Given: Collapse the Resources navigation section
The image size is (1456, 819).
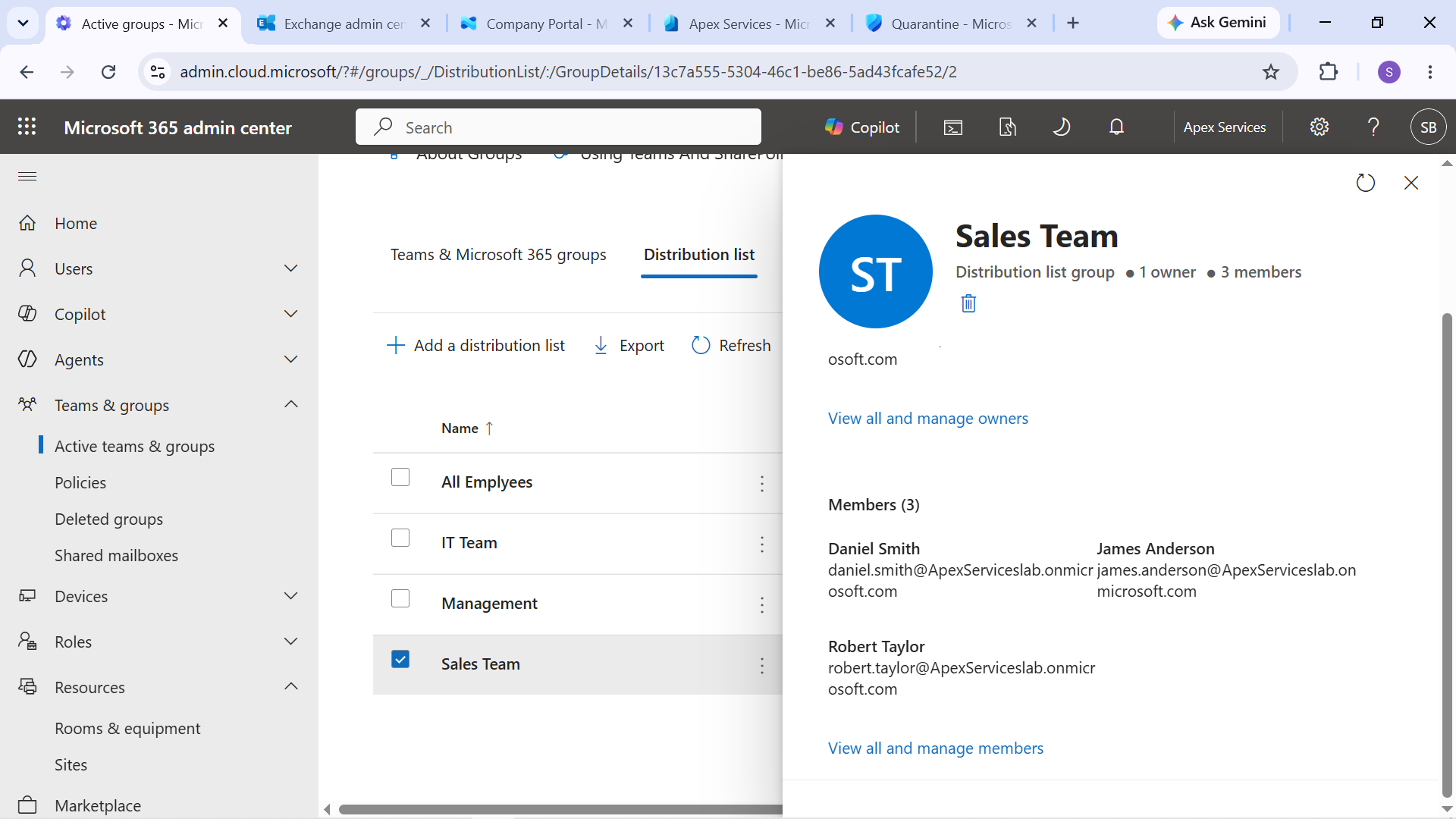Looking at the screenshot, I should click(x=290, y=687).
